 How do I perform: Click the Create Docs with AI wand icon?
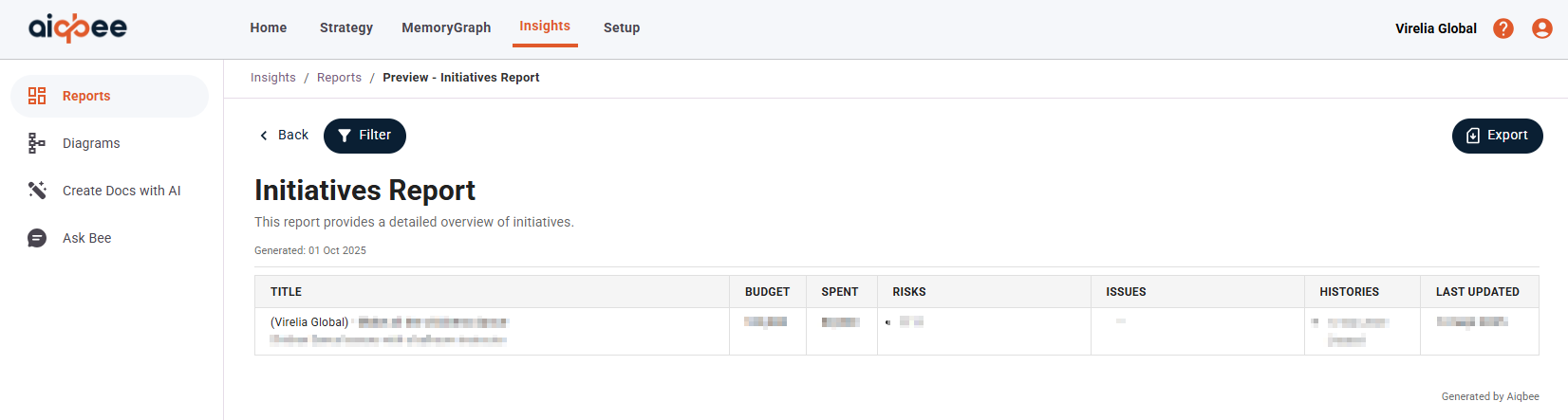(x=37, y=191)
